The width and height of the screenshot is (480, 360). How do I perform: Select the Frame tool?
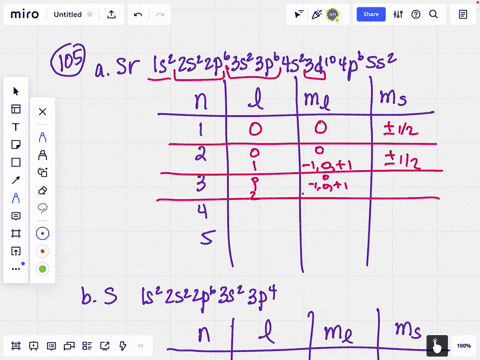16,233
